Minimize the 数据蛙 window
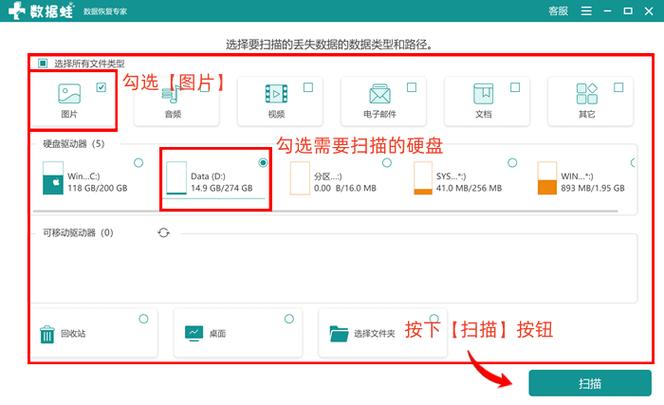 click(608, 11)
